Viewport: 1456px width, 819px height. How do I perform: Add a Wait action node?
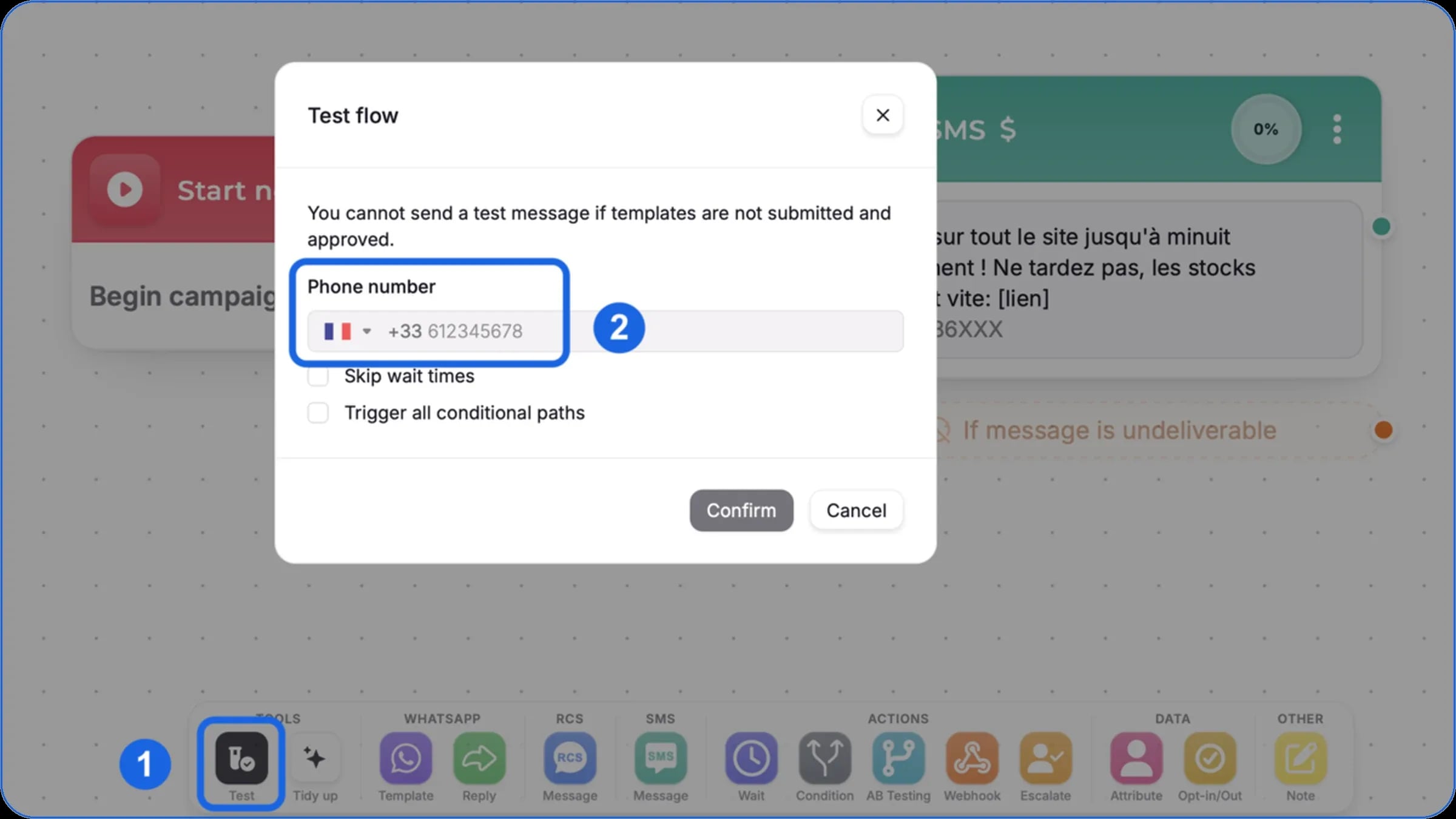751,758
